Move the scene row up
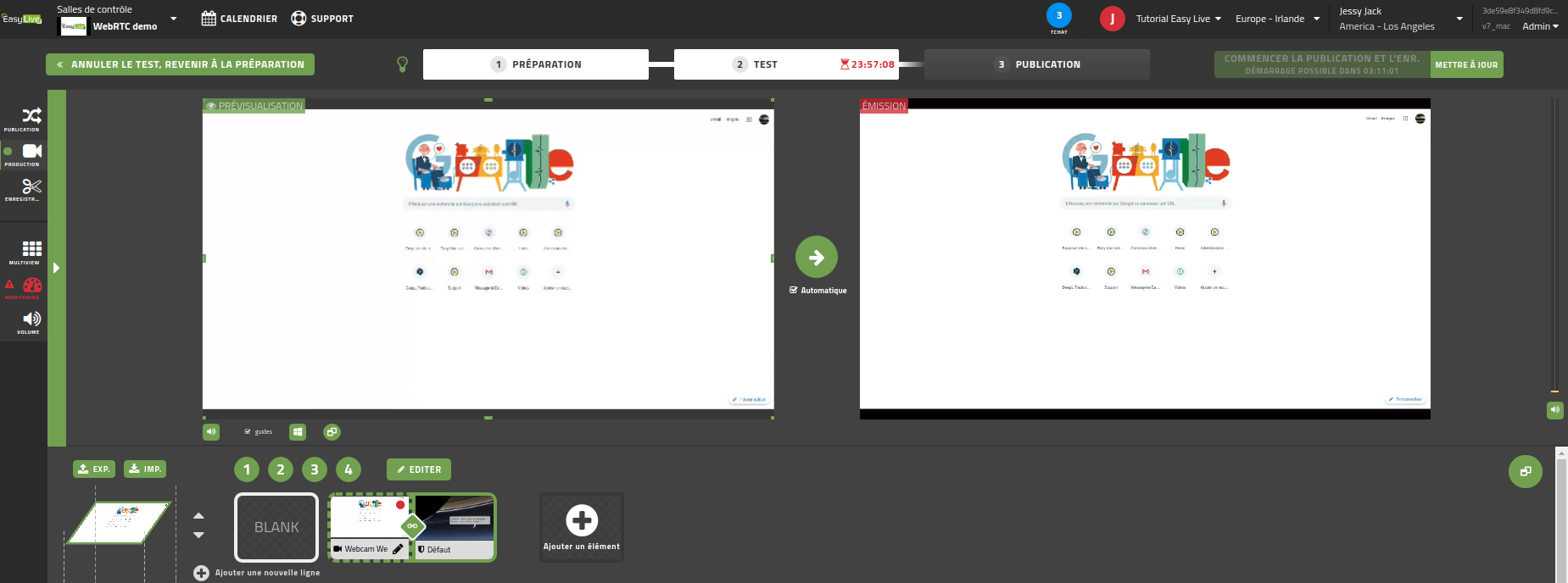Viewport: 1568px width, 583px height. [x=198, y=515]
